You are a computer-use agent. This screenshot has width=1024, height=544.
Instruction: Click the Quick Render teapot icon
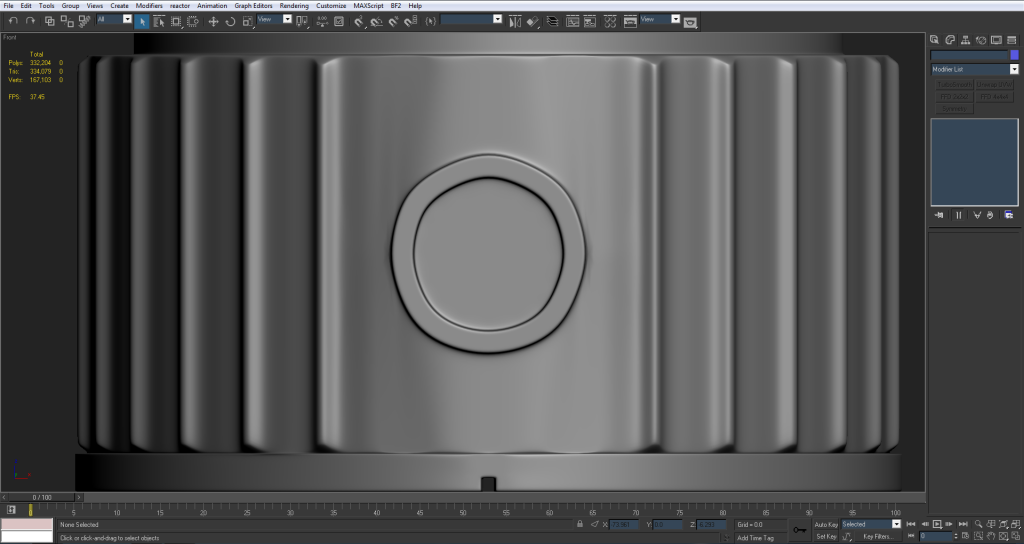690,22
